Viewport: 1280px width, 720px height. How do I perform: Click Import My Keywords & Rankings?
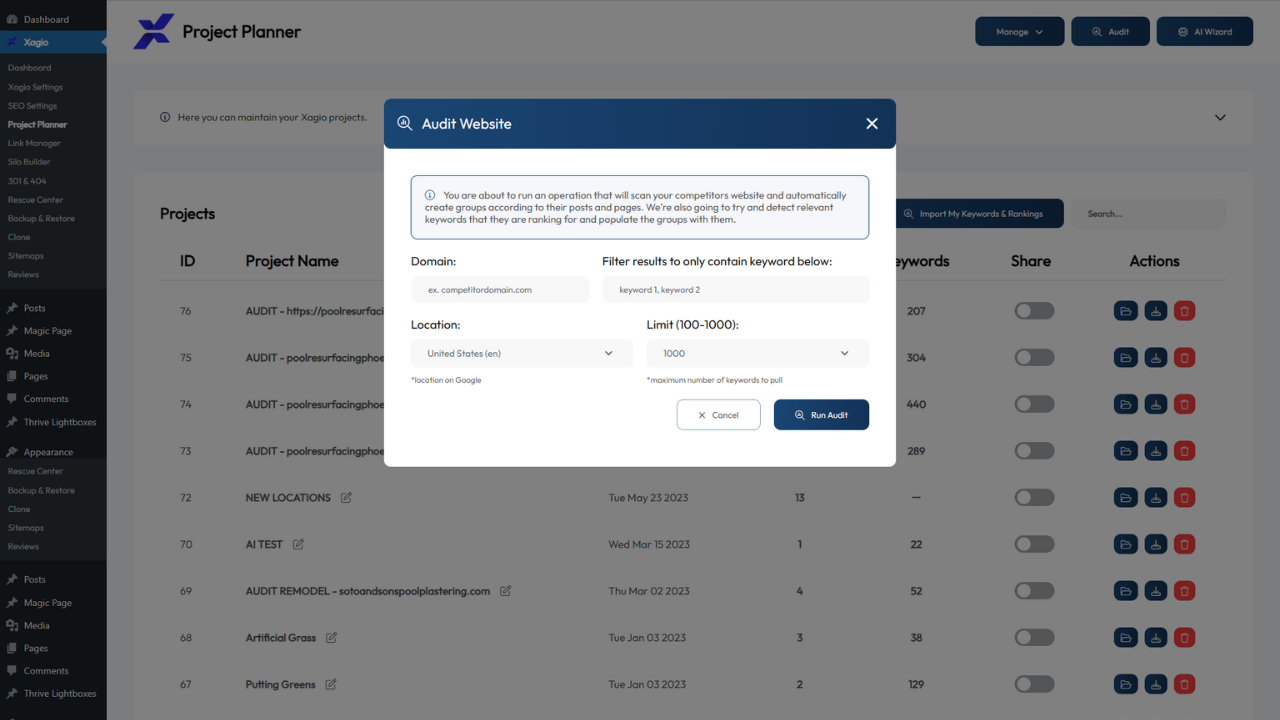[x=980, y=213]
